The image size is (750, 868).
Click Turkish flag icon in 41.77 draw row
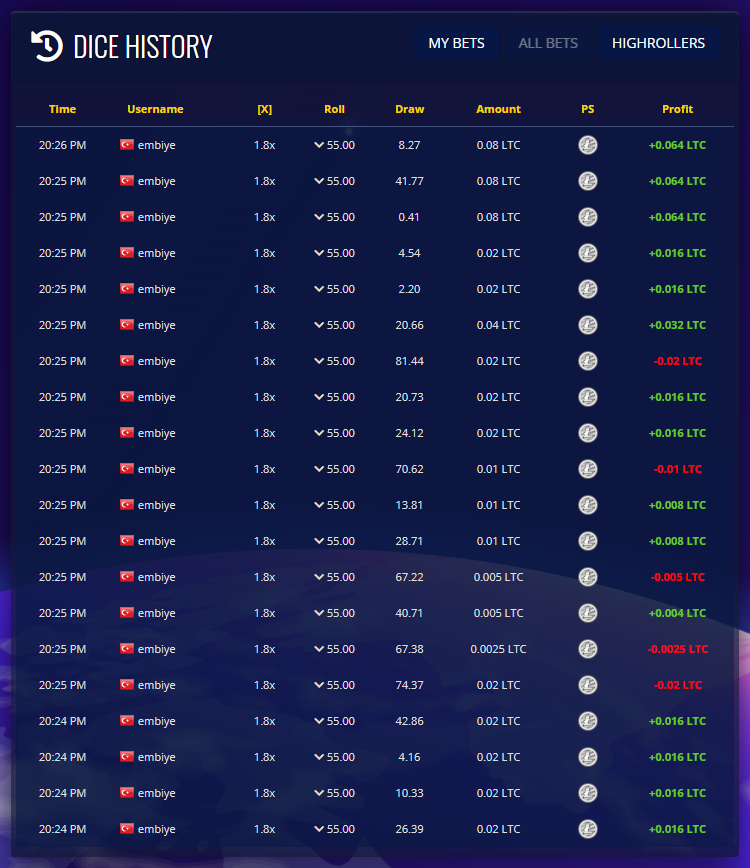[127, 180]
